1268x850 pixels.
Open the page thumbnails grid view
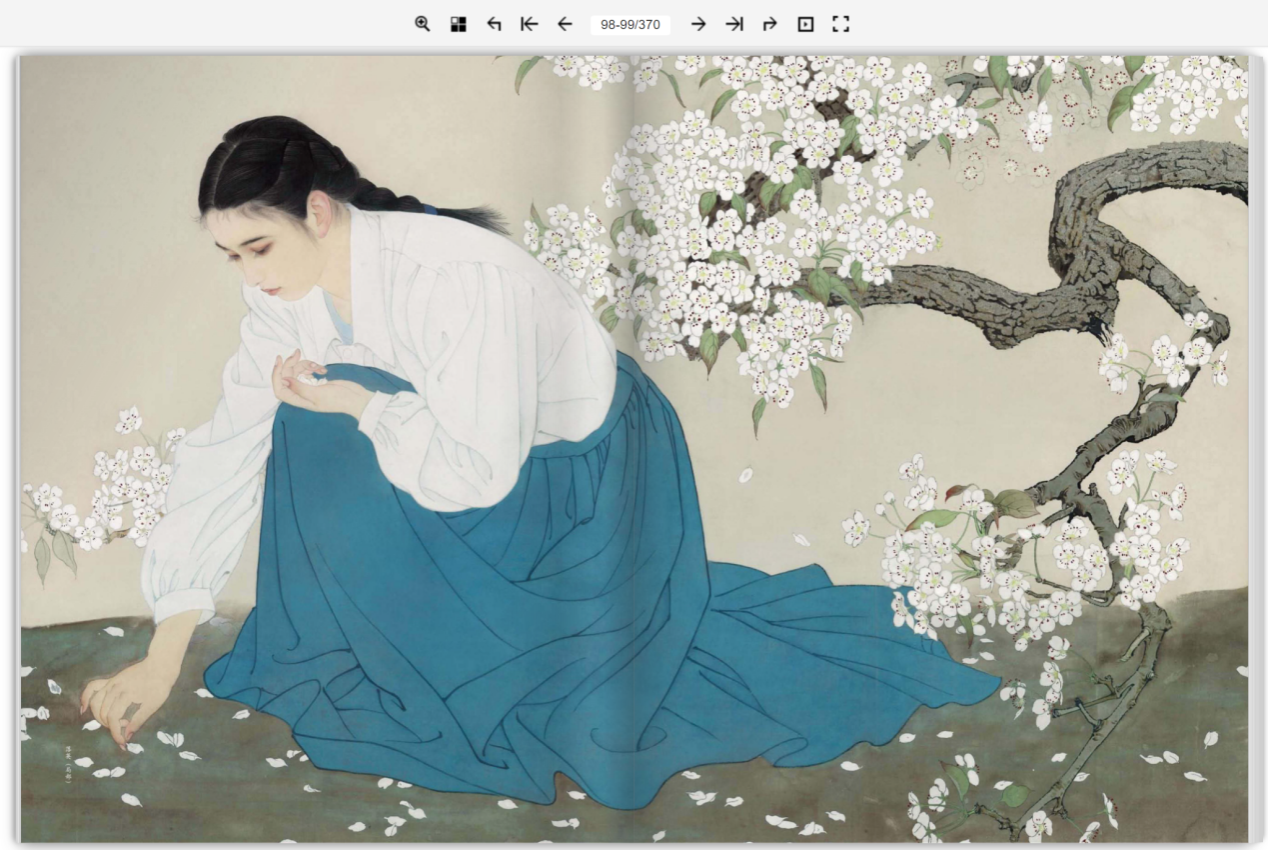(458, 24)
